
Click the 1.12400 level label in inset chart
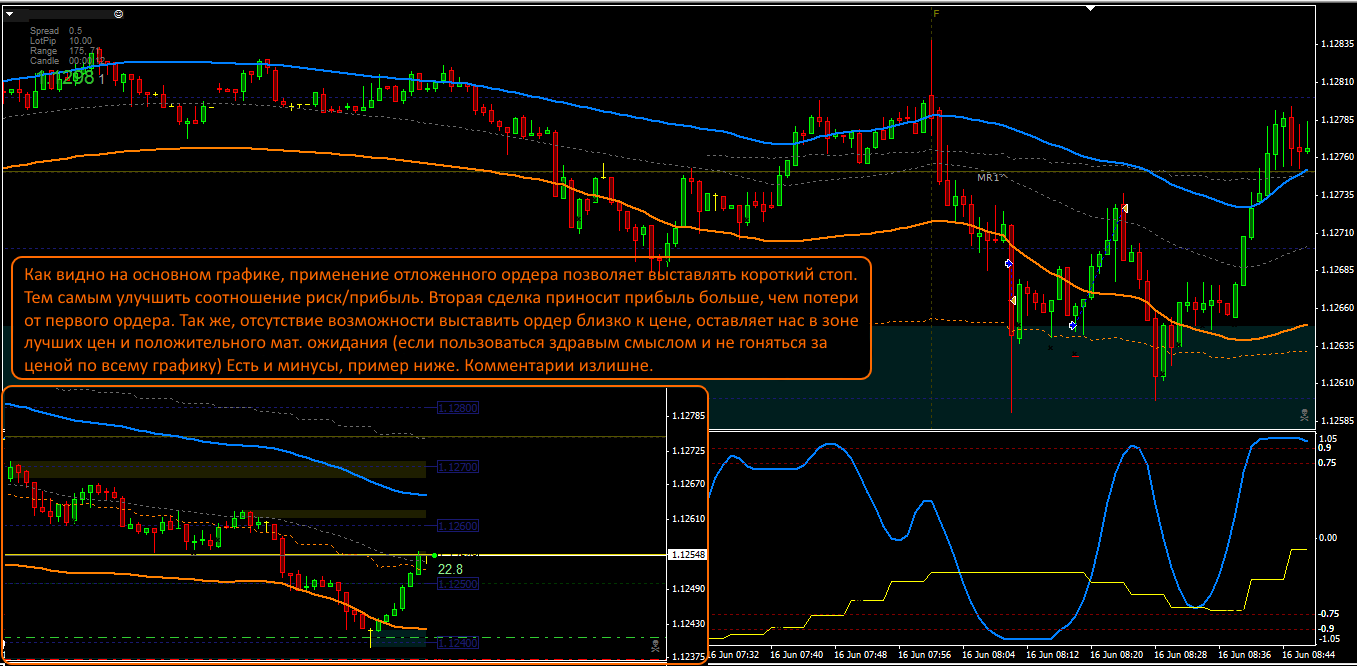(x=459, y=642)
